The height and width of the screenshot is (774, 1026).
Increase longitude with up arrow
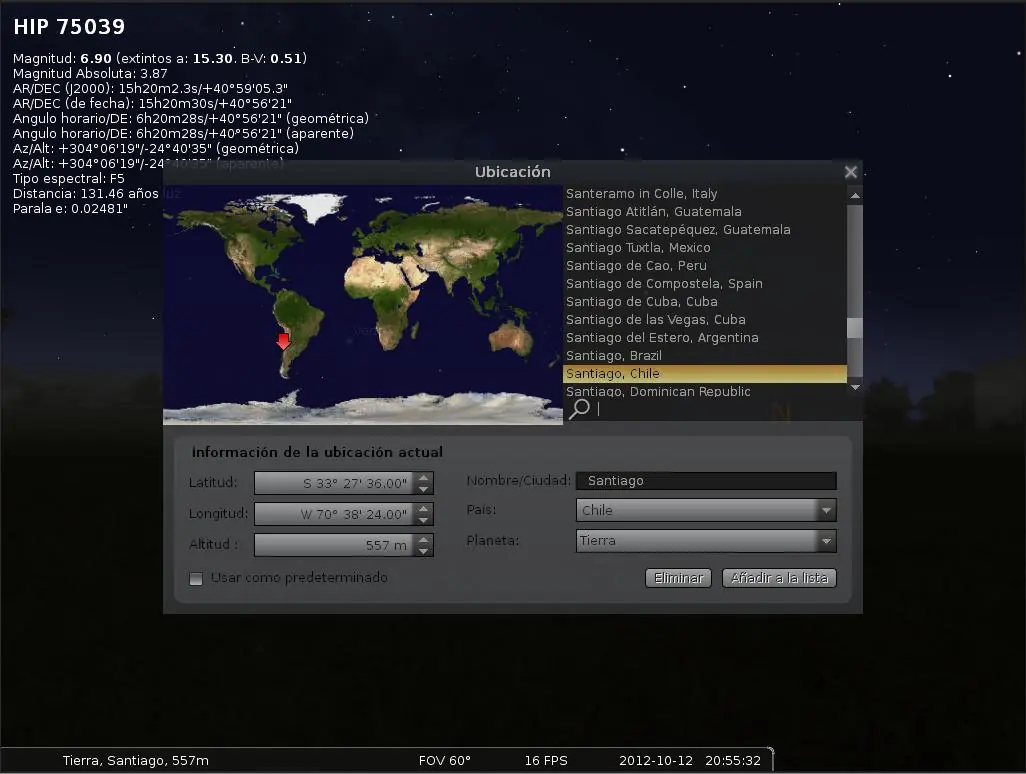423,508
